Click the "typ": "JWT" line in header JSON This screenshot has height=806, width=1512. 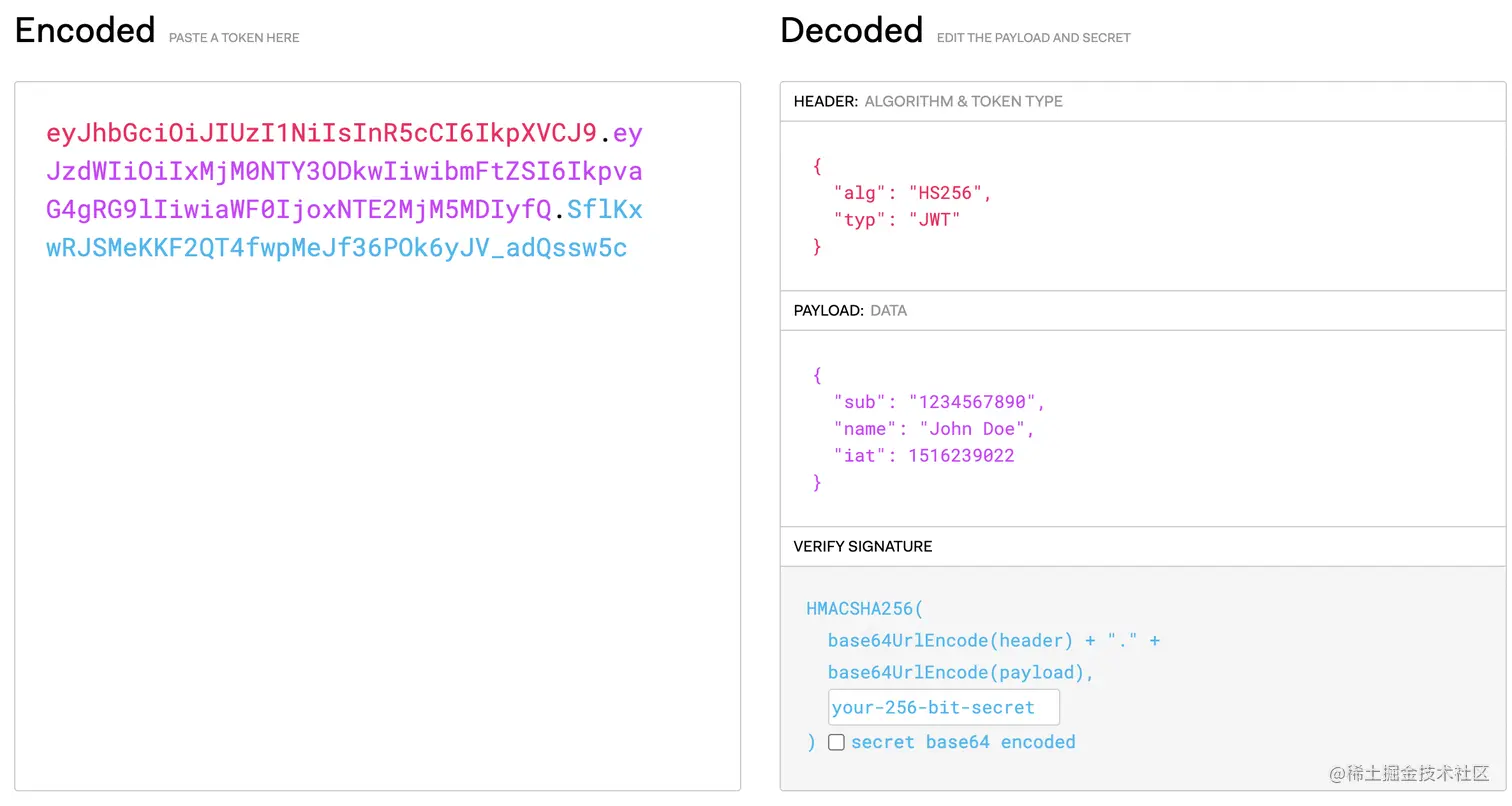coord(896,219)
